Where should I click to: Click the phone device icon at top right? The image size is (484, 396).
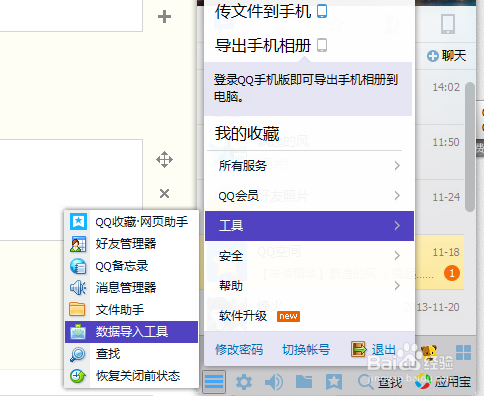[448, 24]
